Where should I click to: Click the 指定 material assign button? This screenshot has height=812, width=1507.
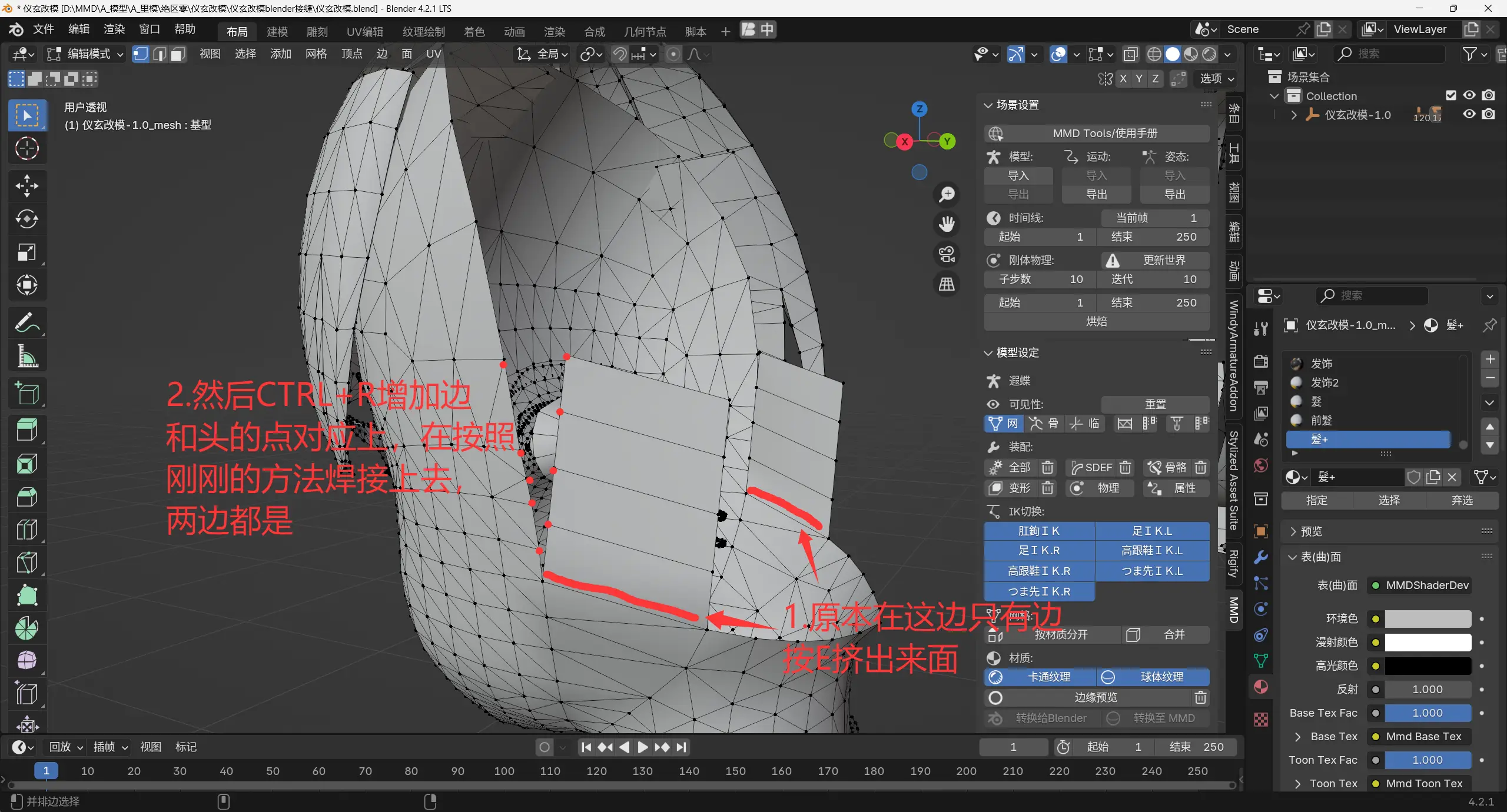click(1317, 501)
